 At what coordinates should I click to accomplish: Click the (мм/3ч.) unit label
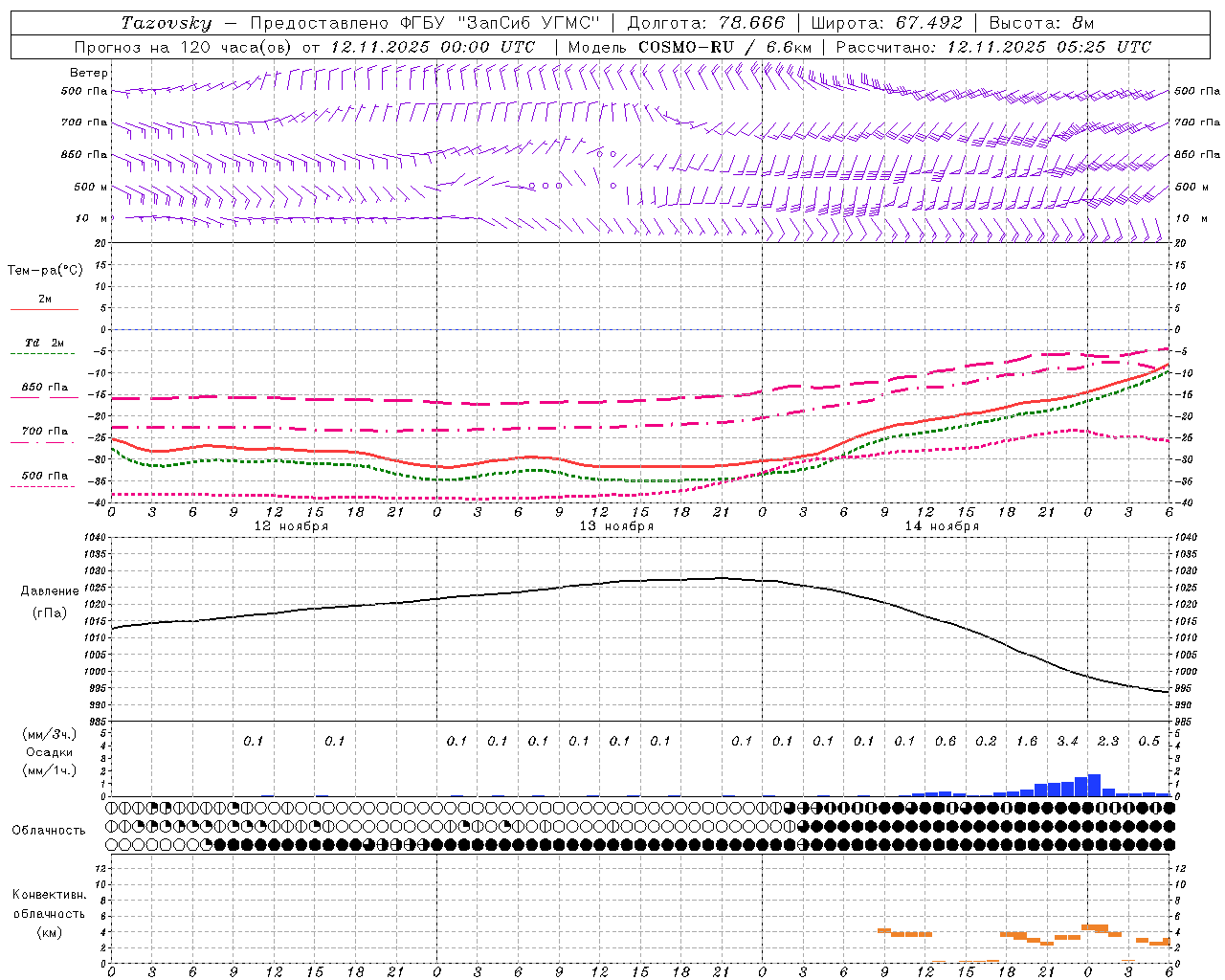[49, 734]
